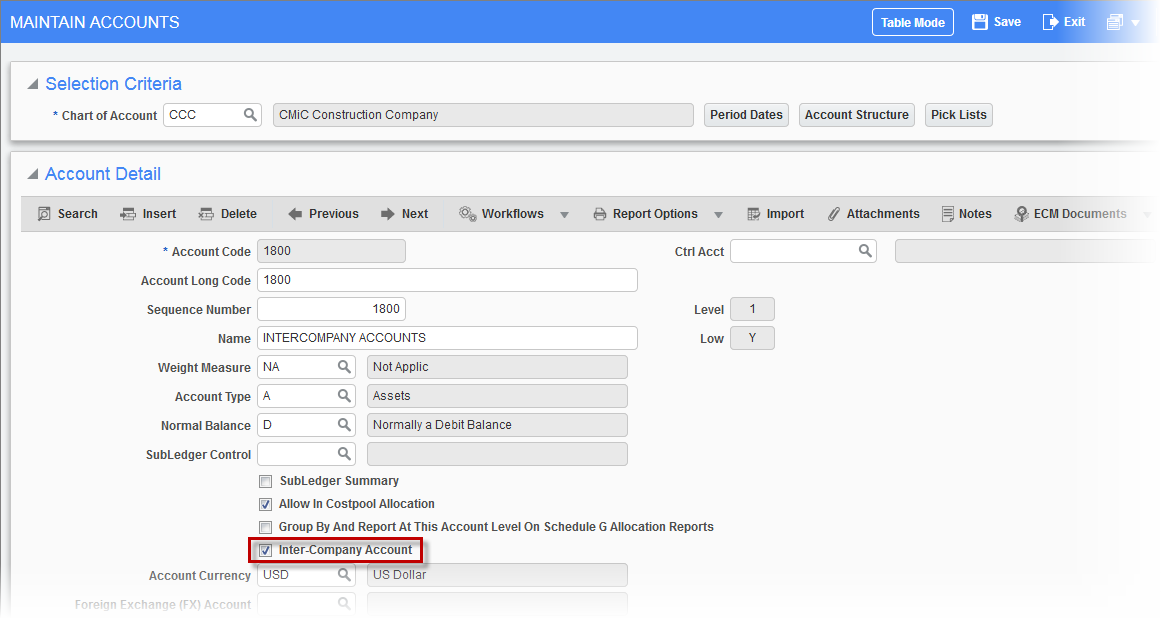Click the Exit door icon
This screenshot has height=619, width=1161.
click(x=1050, y=22)
